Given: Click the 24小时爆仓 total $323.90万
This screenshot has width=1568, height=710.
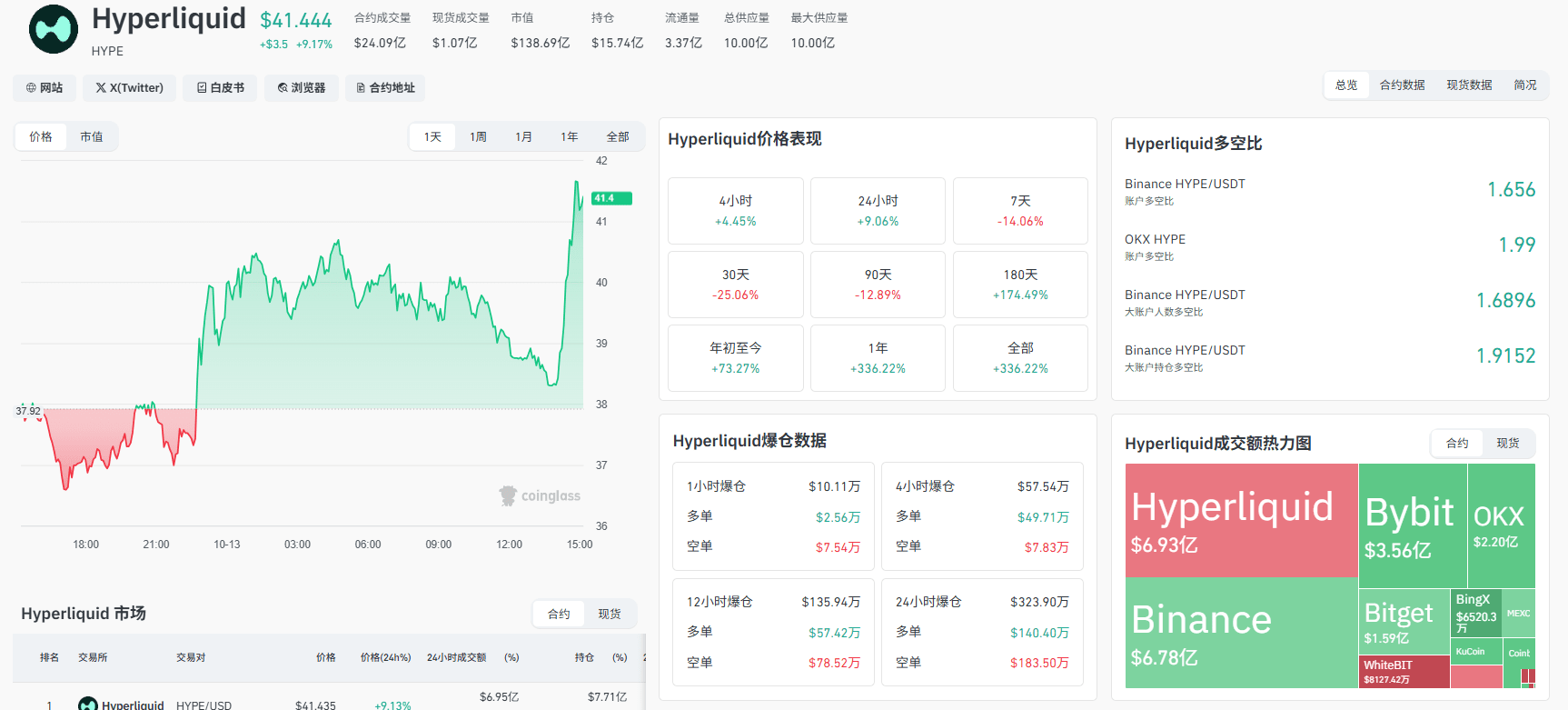Looking at the screenshot, I should click(1039, 603).
